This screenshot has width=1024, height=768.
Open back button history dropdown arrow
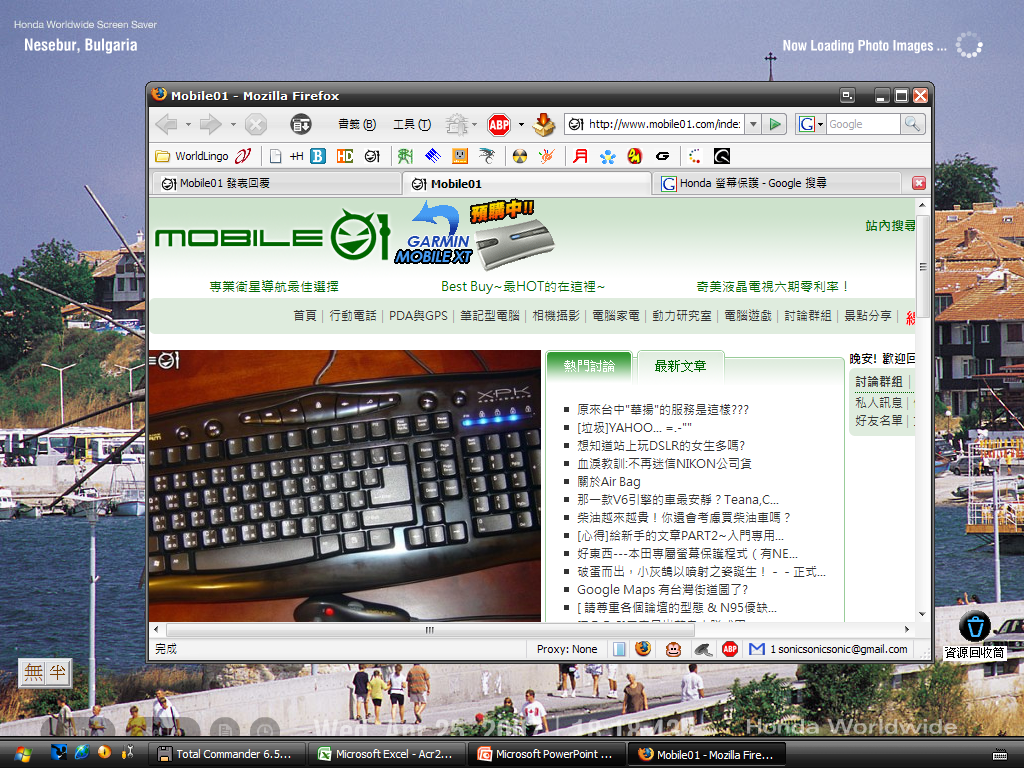(x=188, y=124)
